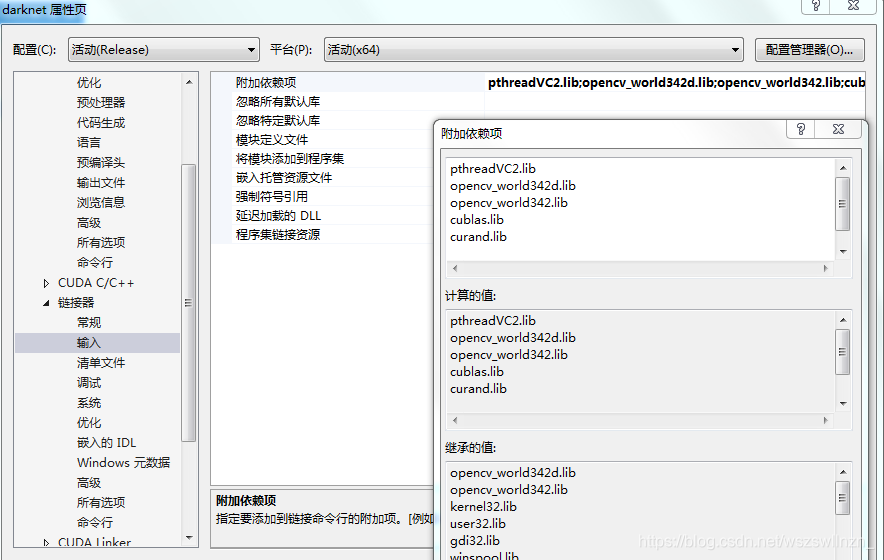Select 调试 under 链接器
884x560 pixels.
[x=89, y=383]
